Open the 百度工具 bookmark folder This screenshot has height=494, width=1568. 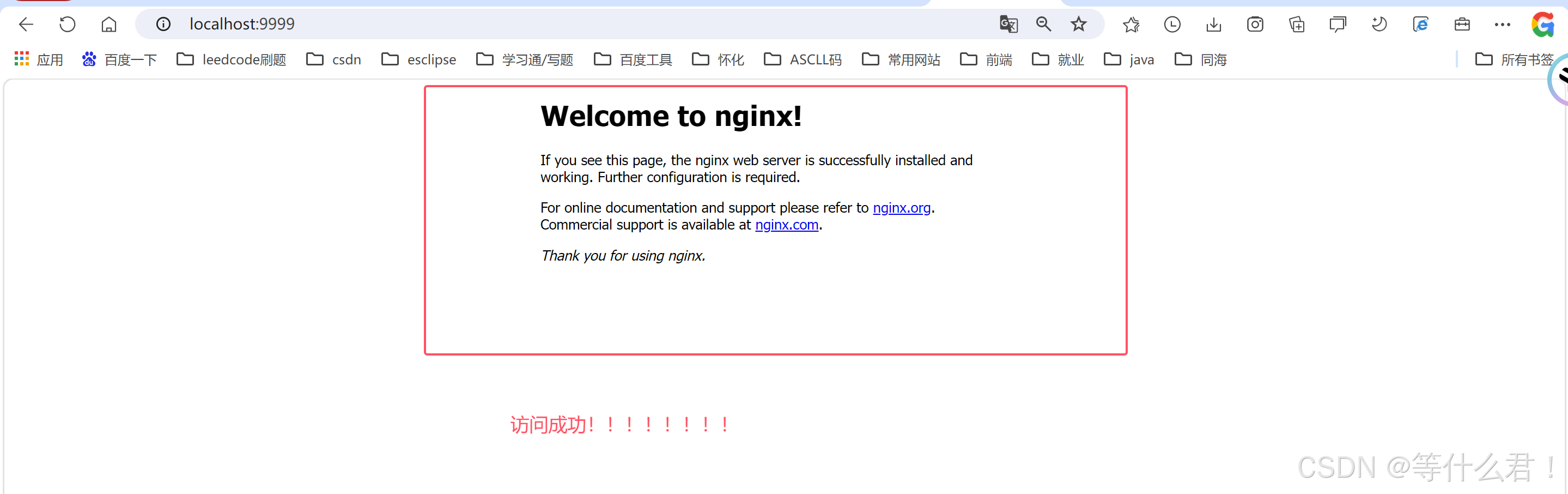pyautogui.click(x=633, y=59)
